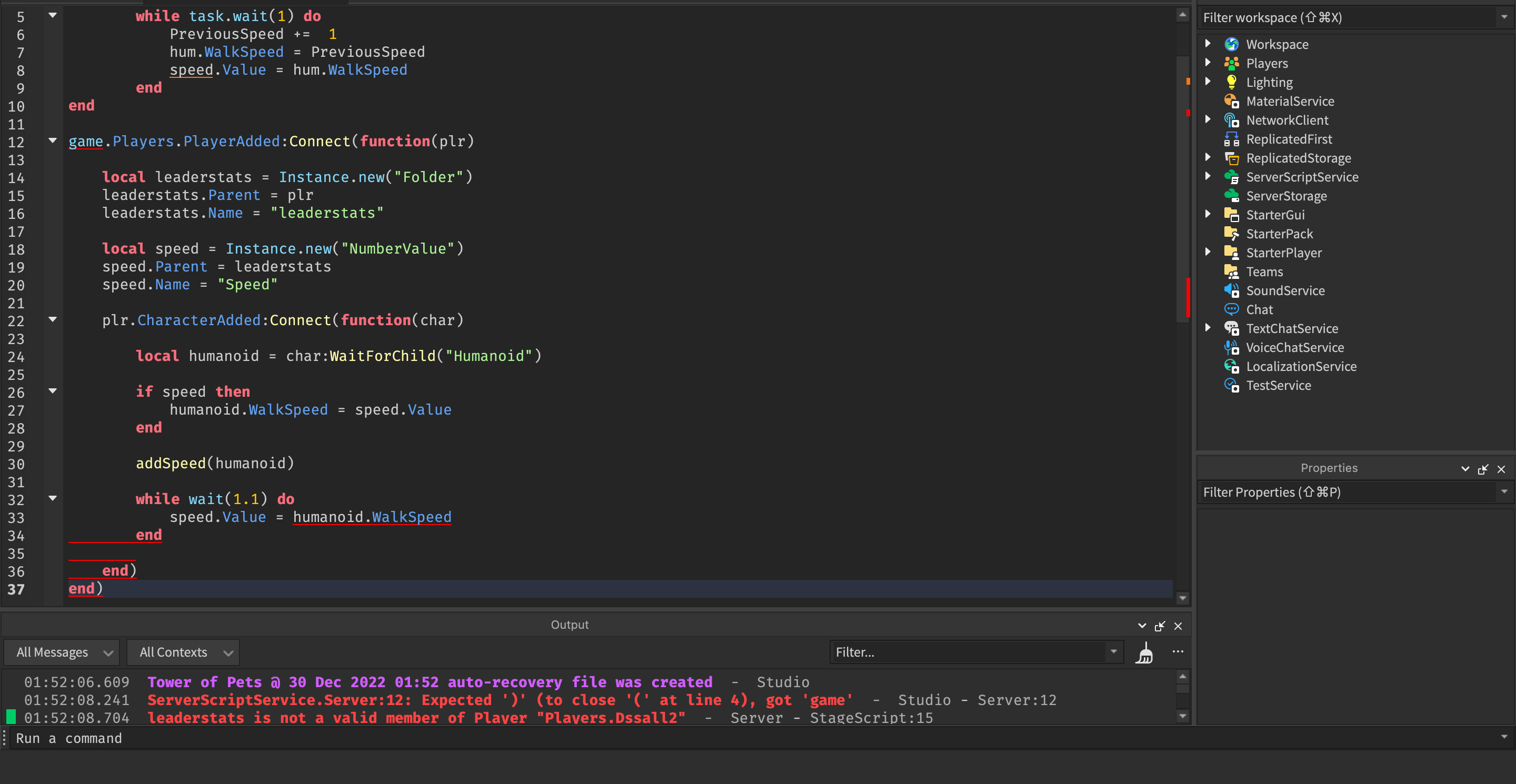
Task: Fold the while loop at line 5
Action: 53,16
